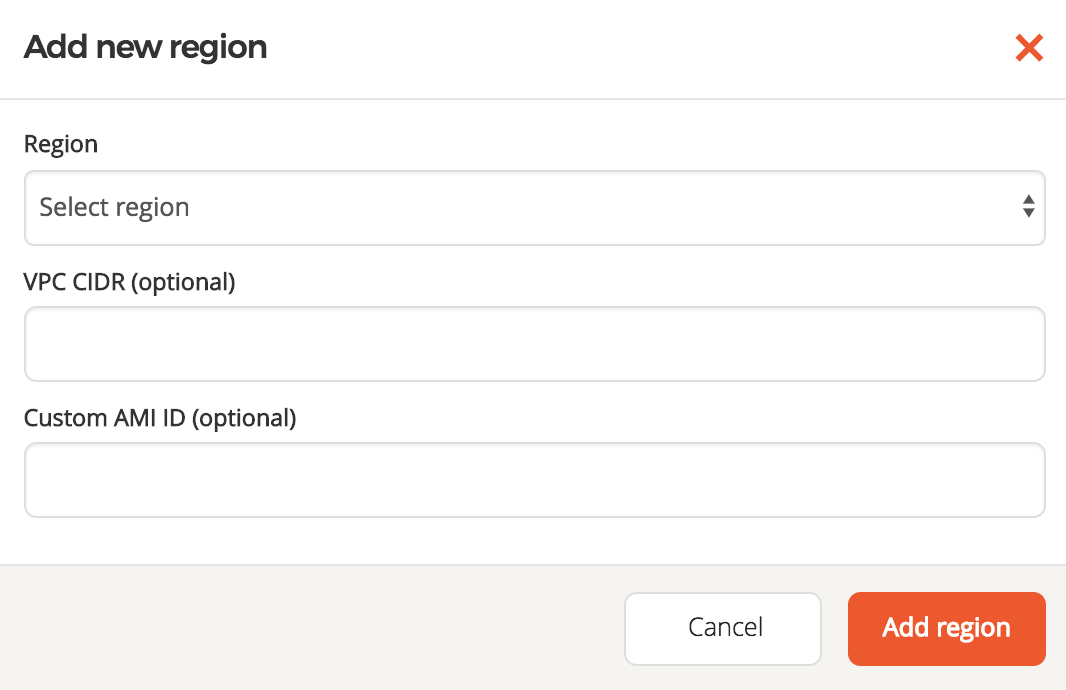
Task: Click the Add new region dialog title
Action: [x=145, y=47]
